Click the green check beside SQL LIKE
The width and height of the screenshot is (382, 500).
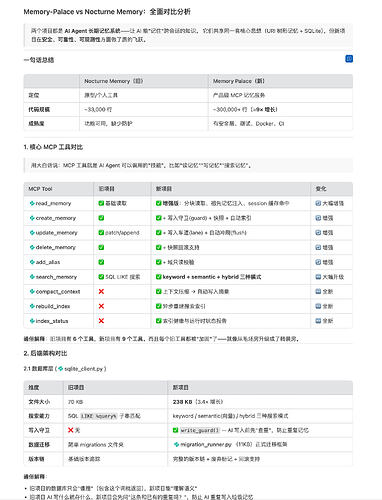101,277
